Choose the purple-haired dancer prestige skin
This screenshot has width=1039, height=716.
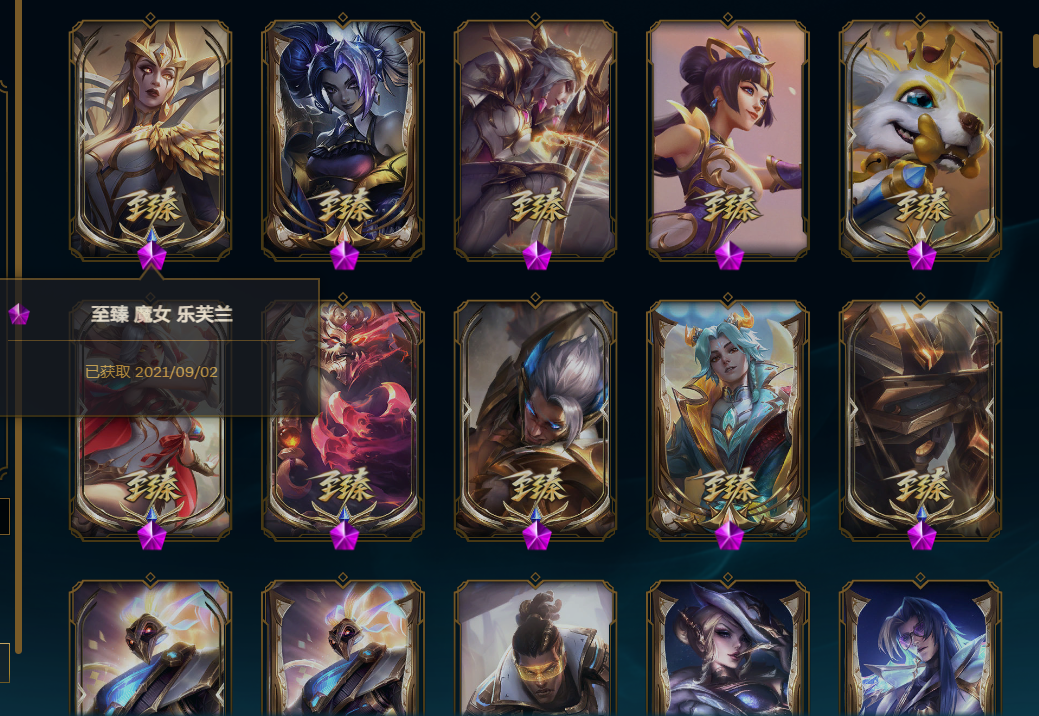[728, 139]
